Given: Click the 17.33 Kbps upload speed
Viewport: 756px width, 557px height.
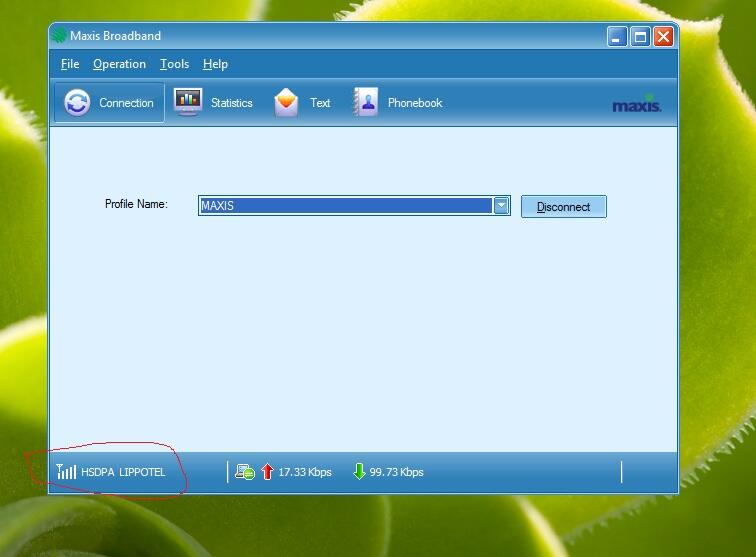Looking at the screenshot, I should point(305,472).
